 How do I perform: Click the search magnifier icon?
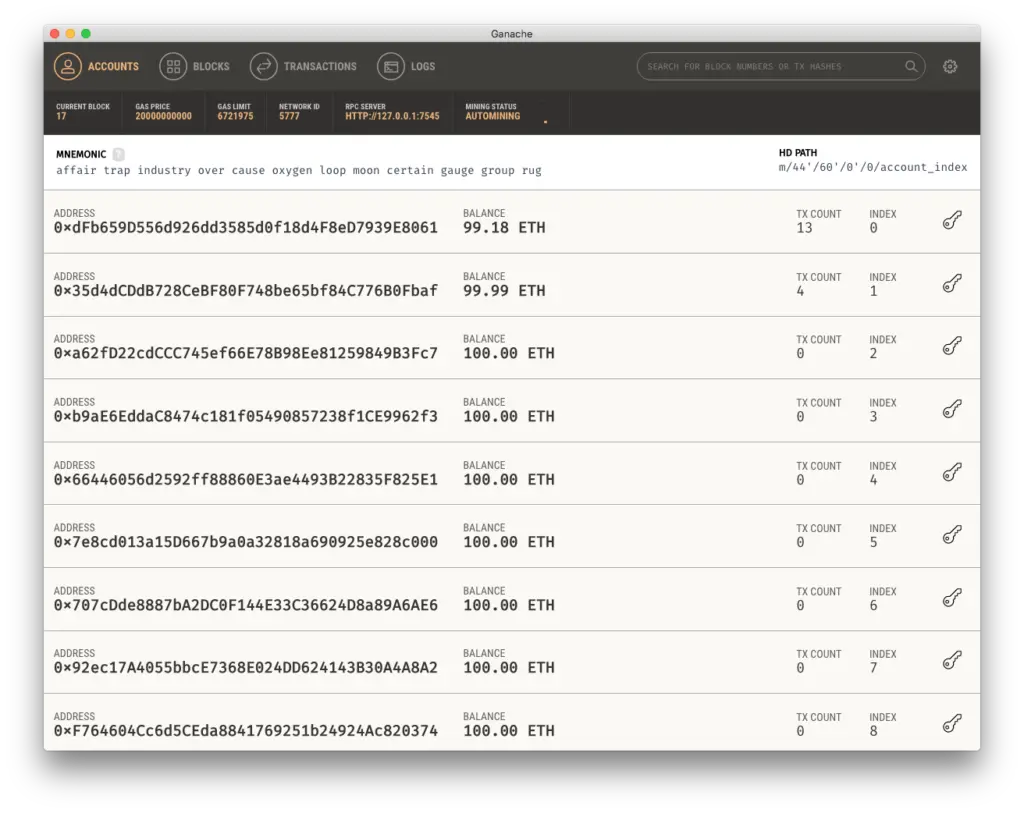910,66
